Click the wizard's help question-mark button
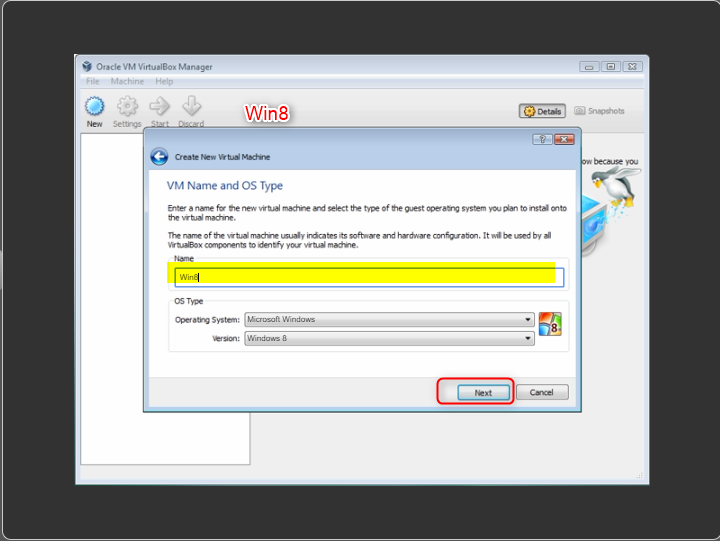Viewport: 720px width, 541px height. (542, 140)
